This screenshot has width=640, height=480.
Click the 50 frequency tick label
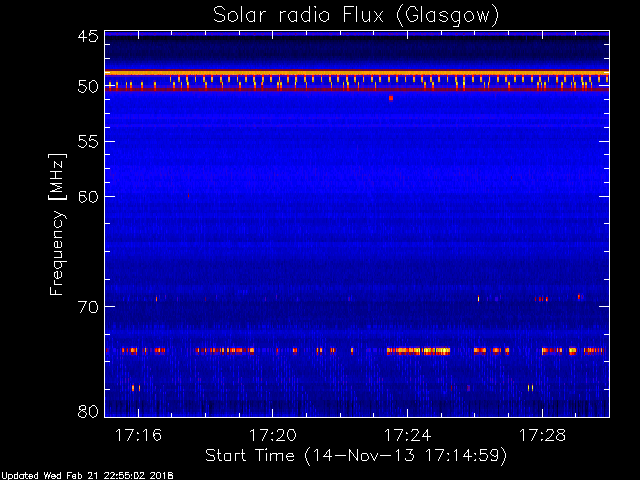coord(88,86)
